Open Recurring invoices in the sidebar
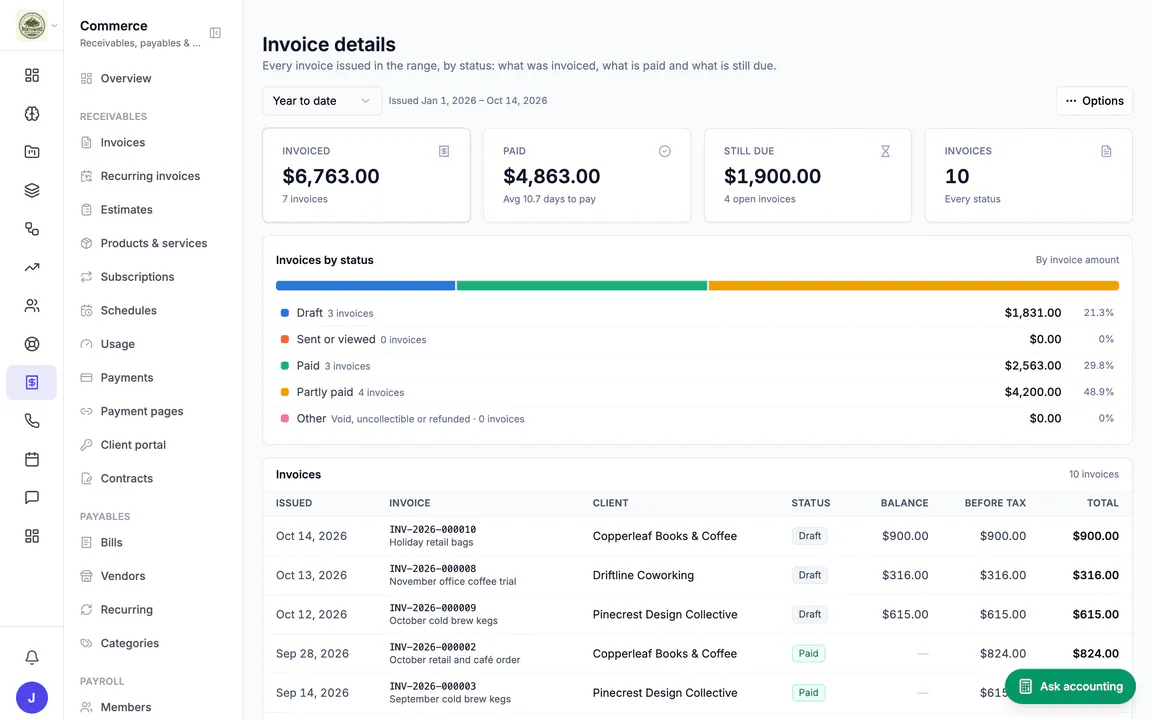Image resolution: width=1152 pixels, height=720 pixels. (150, 176)
